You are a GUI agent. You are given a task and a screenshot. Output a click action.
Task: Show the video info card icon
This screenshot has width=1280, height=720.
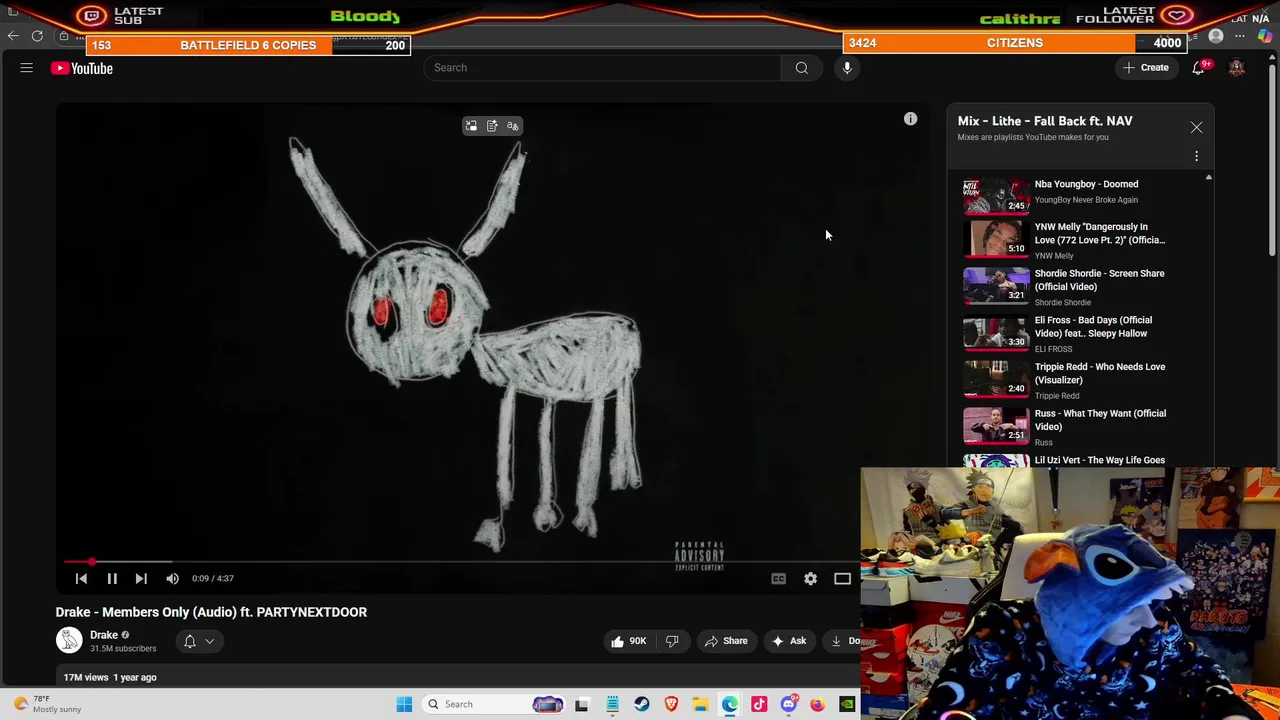910,120
